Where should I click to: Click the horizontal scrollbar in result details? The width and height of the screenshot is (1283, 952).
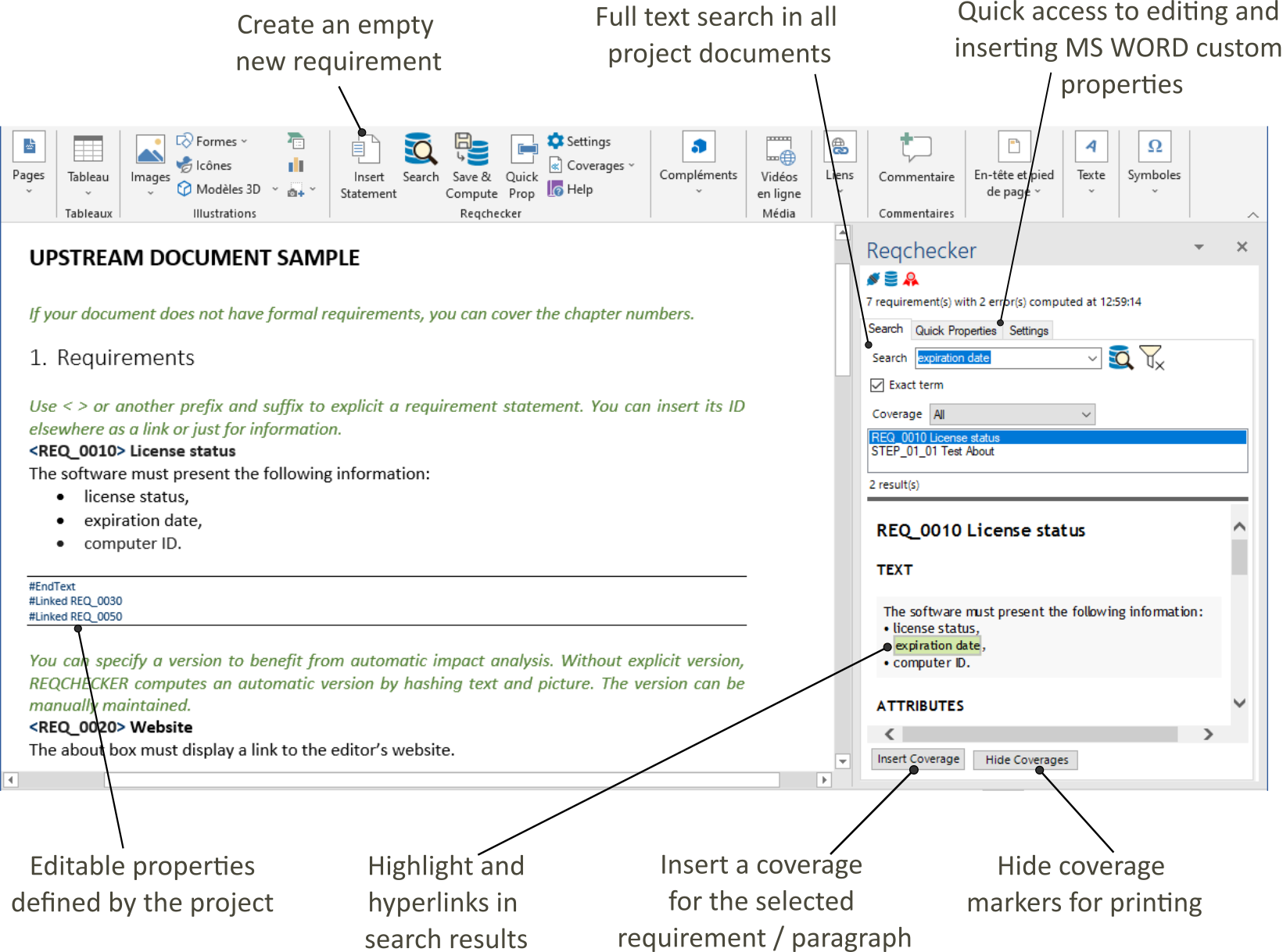point(1039,734)
